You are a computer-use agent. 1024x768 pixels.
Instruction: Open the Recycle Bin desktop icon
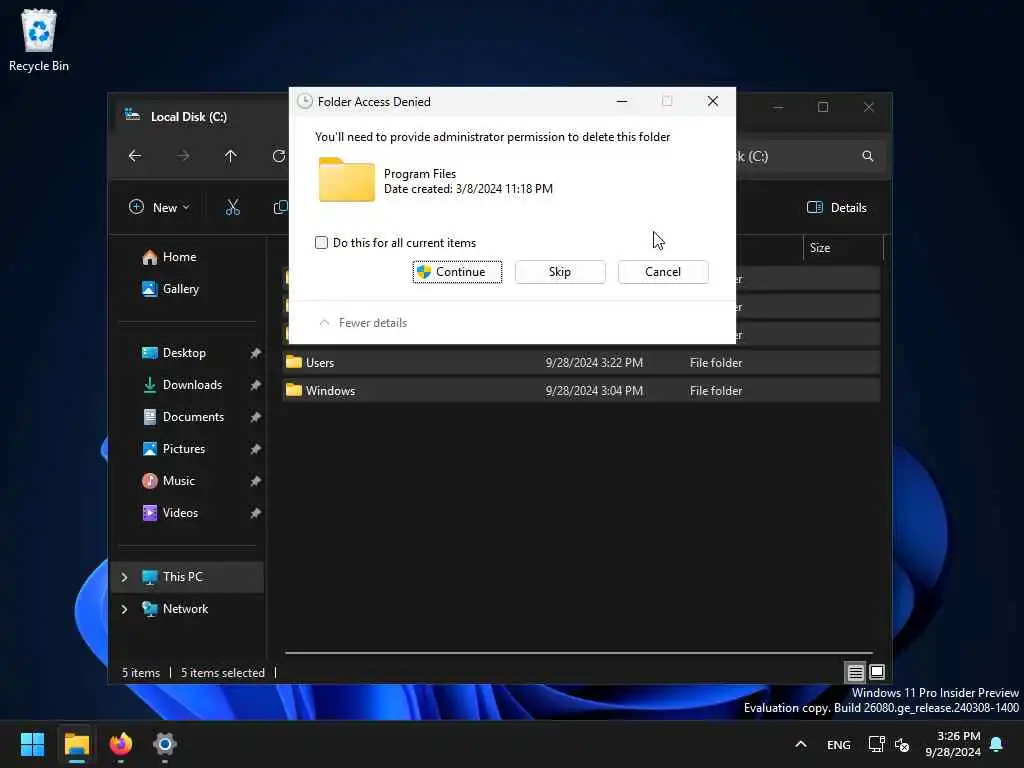click(x=39, y=40)
